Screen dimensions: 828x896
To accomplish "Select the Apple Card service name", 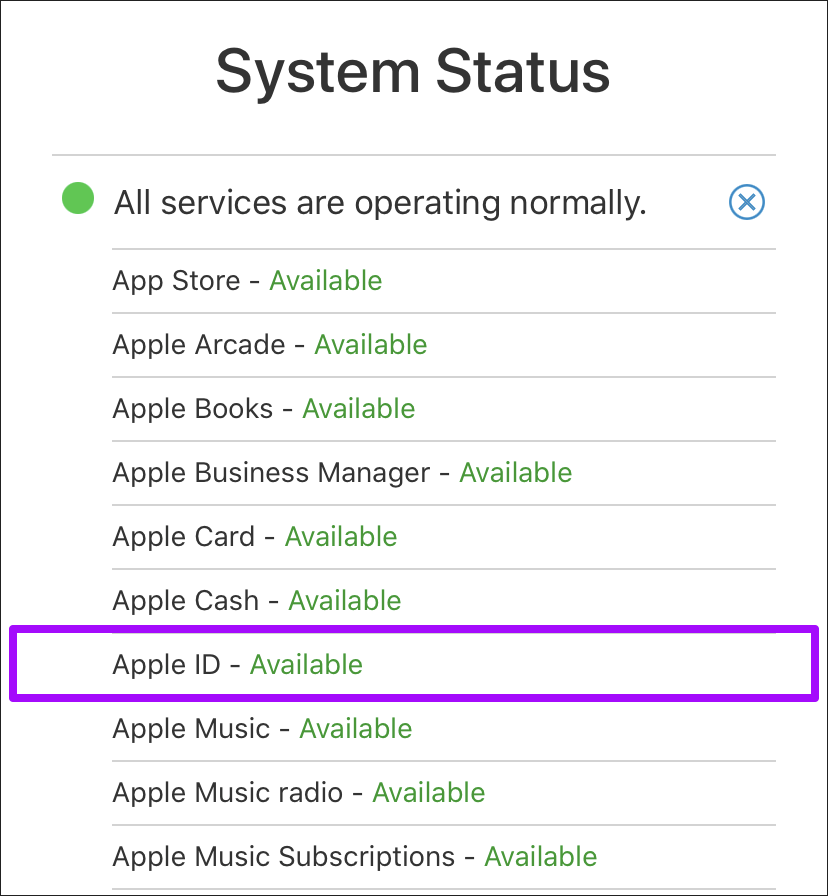I will pos(184,536).
